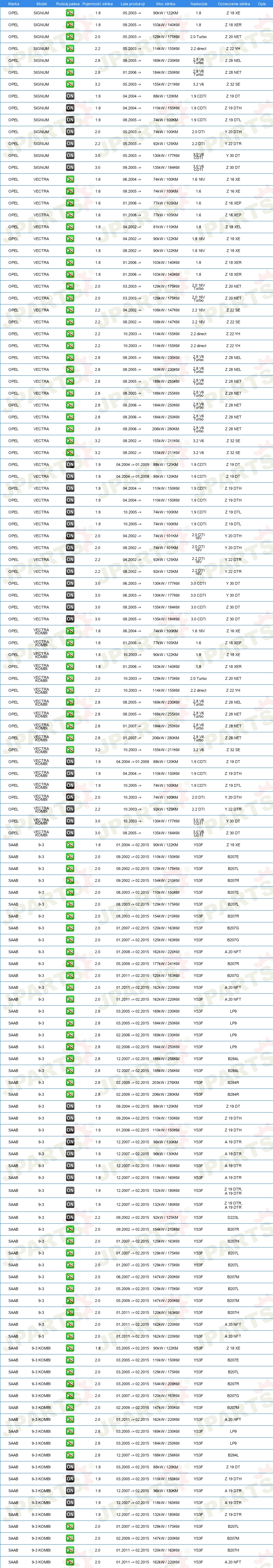The image size is (273, 1568).
Task: Click ON diesel icon for SAAB 9-3 D223L
Action: coord(70,1217)
